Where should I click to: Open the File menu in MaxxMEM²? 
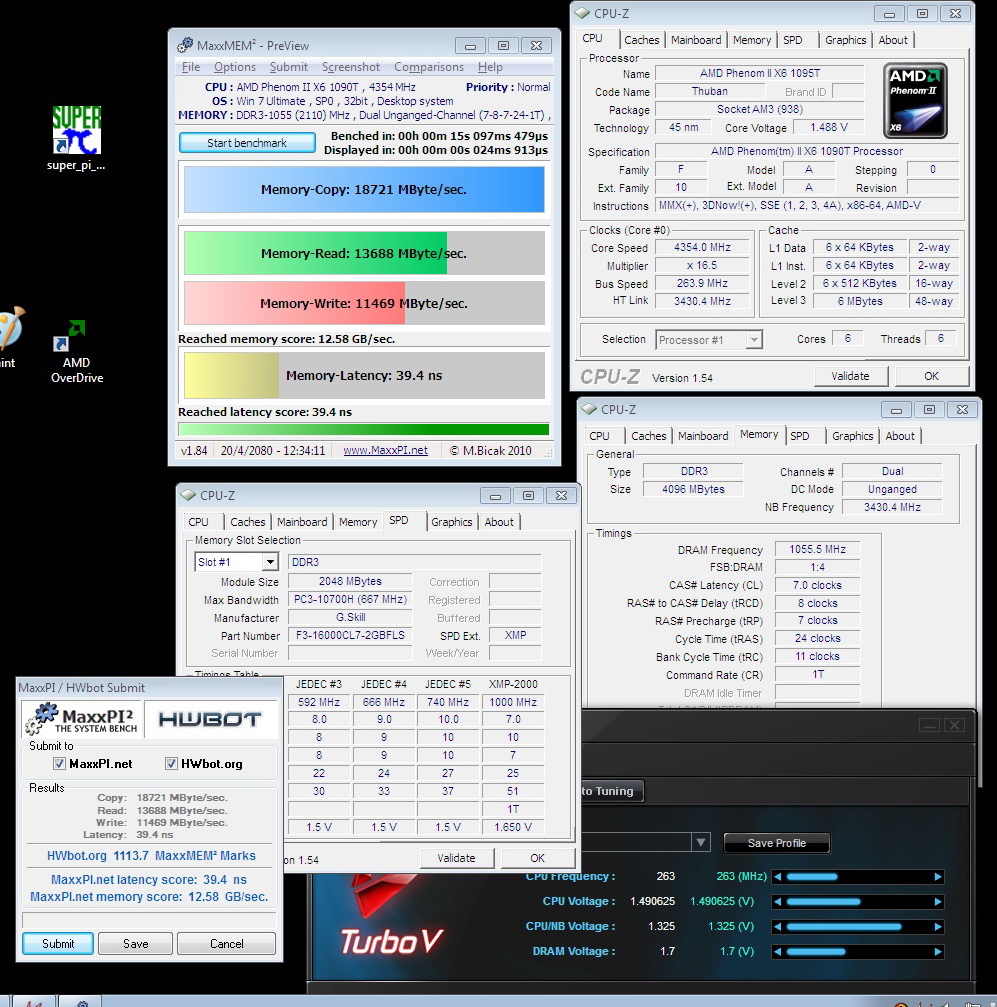click(191, 67)
